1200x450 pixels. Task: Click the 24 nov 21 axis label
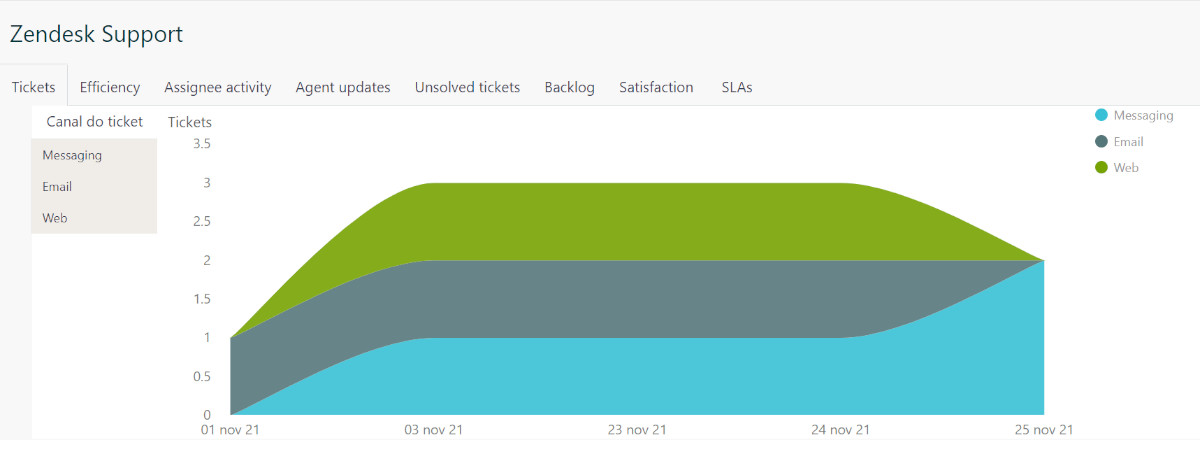point(840,430)
